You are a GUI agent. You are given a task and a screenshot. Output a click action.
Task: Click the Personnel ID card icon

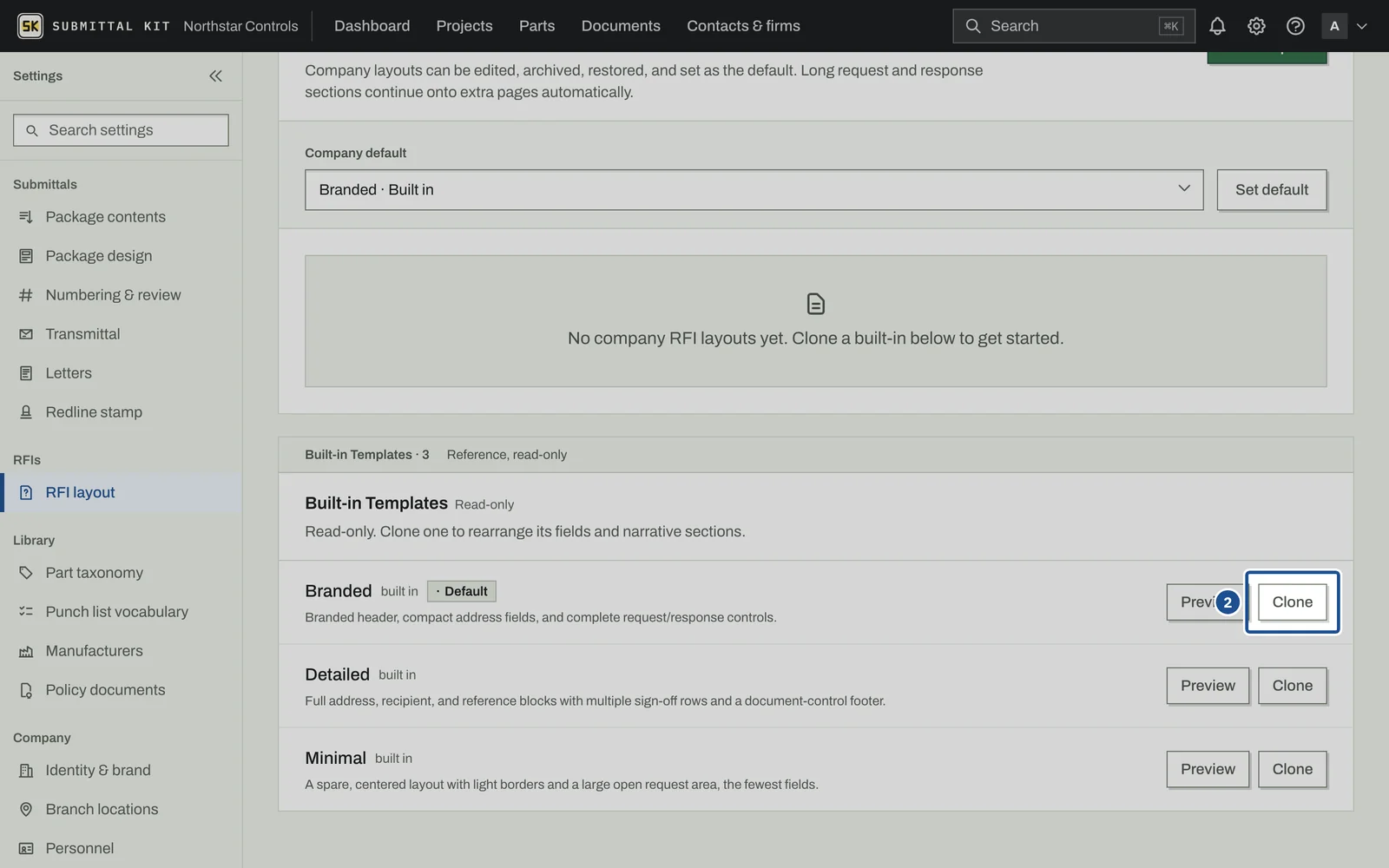tap(26, 848)
